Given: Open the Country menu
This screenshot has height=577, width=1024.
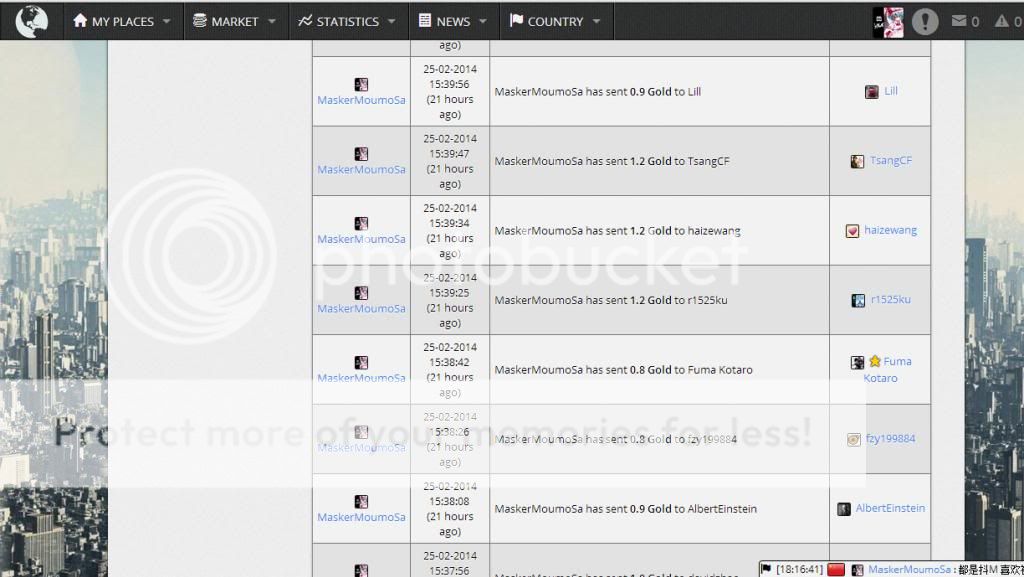Looking at the screenshot, I should tap(555, 21).
